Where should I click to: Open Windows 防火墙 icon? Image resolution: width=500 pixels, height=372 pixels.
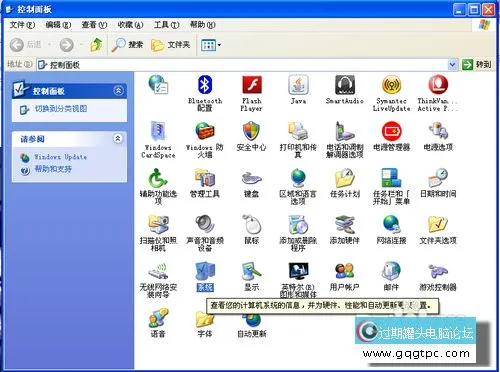(205, 132)
